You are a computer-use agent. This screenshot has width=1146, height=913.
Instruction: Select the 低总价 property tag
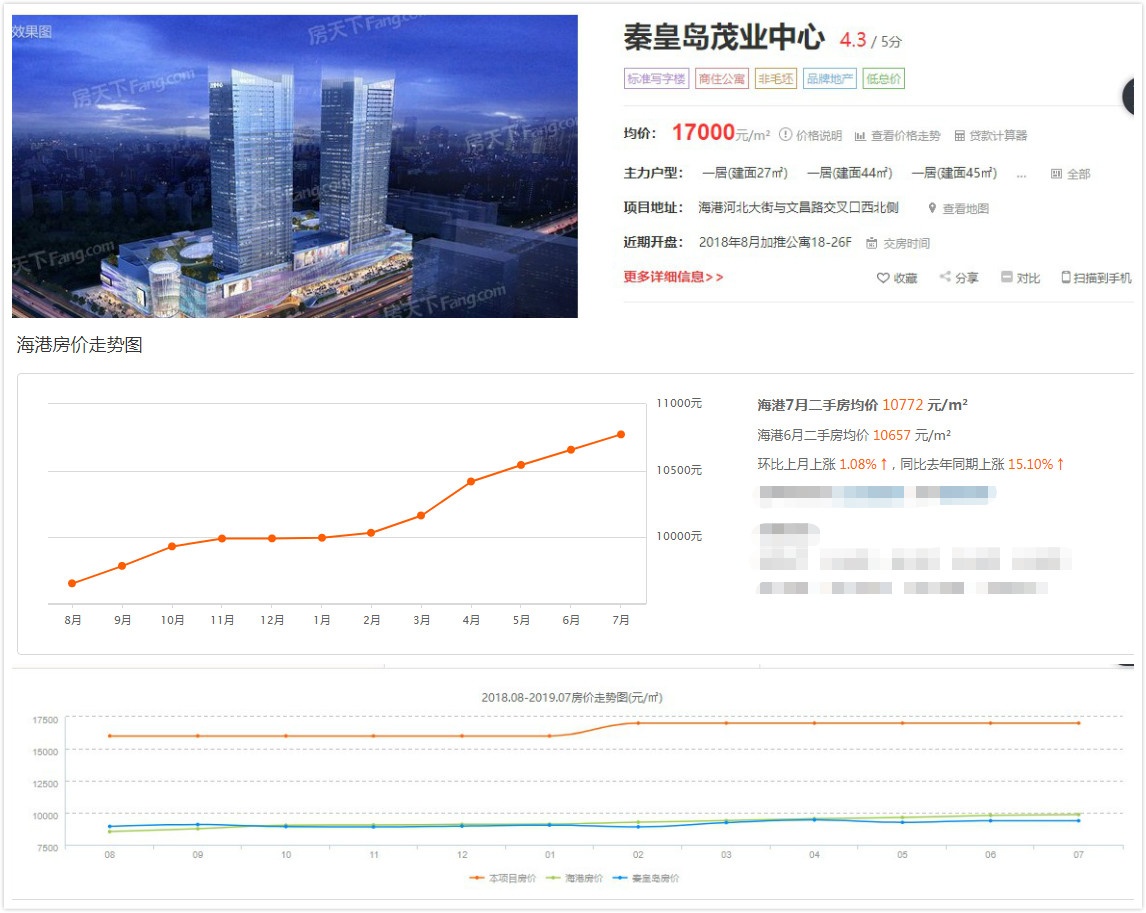point(883,78)
